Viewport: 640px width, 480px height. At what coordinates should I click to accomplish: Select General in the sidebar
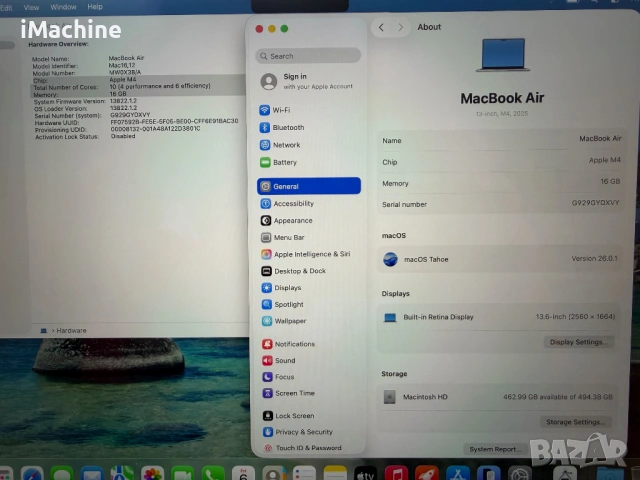(x=309, y=186)
